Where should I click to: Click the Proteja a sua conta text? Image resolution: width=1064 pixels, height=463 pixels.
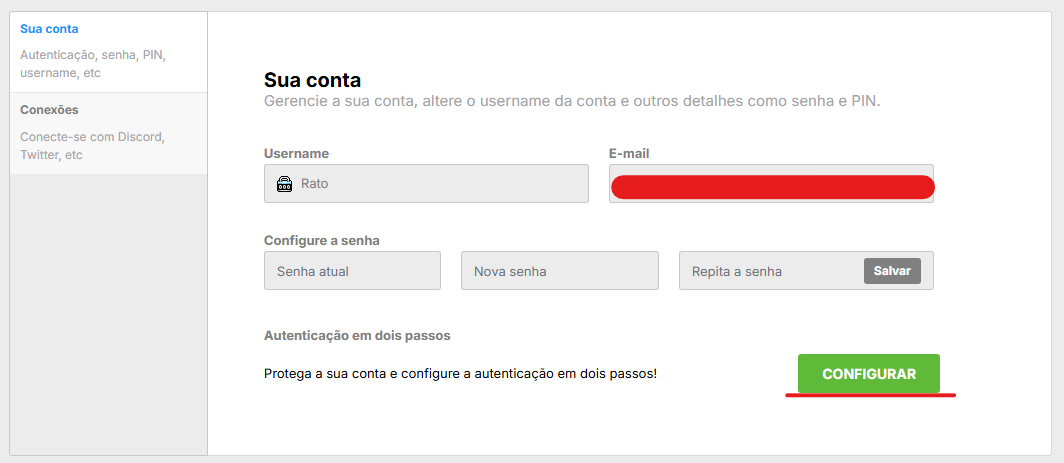click(x=460, y=374)
